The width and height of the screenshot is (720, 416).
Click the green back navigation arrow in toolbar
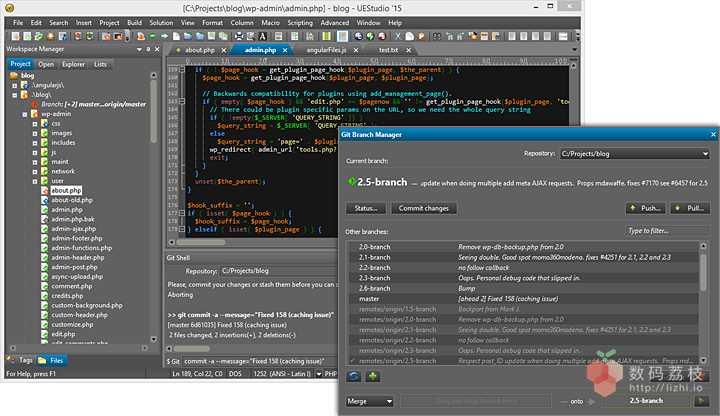pyautogui.click(x=153, y=36)
